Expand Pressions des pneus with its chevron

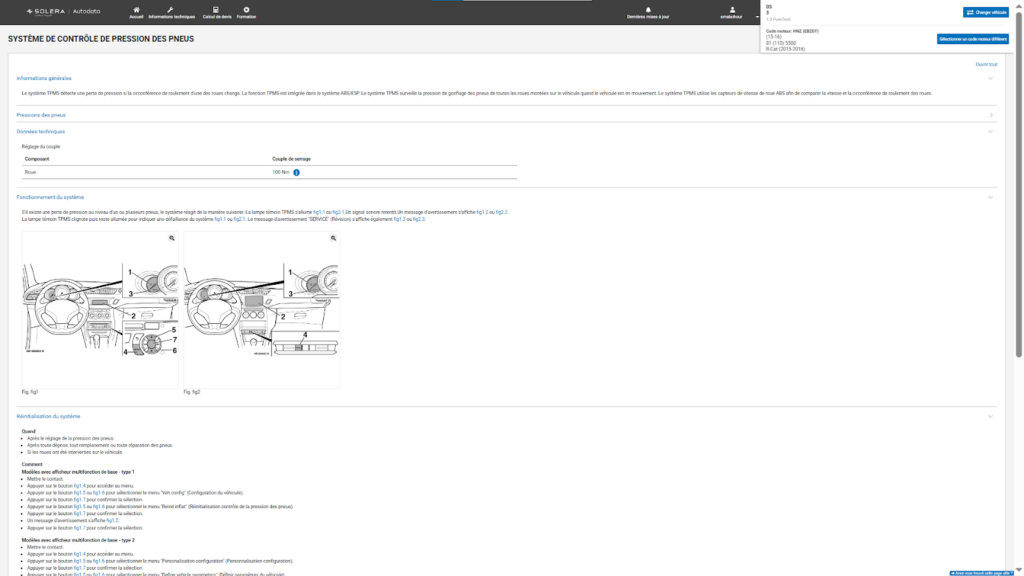991,115
